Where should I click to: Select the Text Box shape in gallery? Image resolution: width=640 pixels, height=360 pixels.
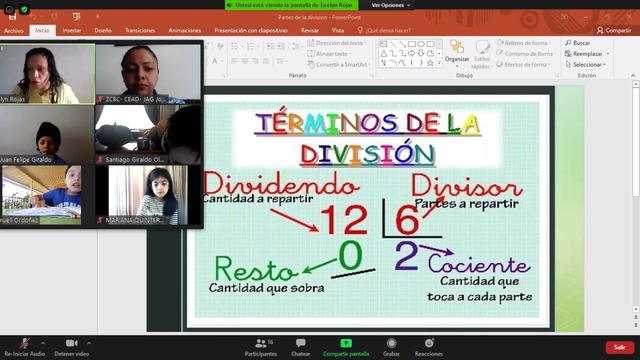coord(383,44)
